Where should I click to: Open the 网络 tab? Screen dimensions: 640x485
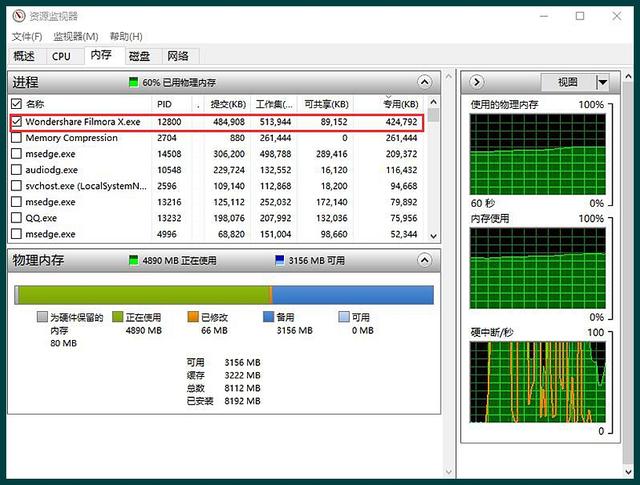[178, 57]
